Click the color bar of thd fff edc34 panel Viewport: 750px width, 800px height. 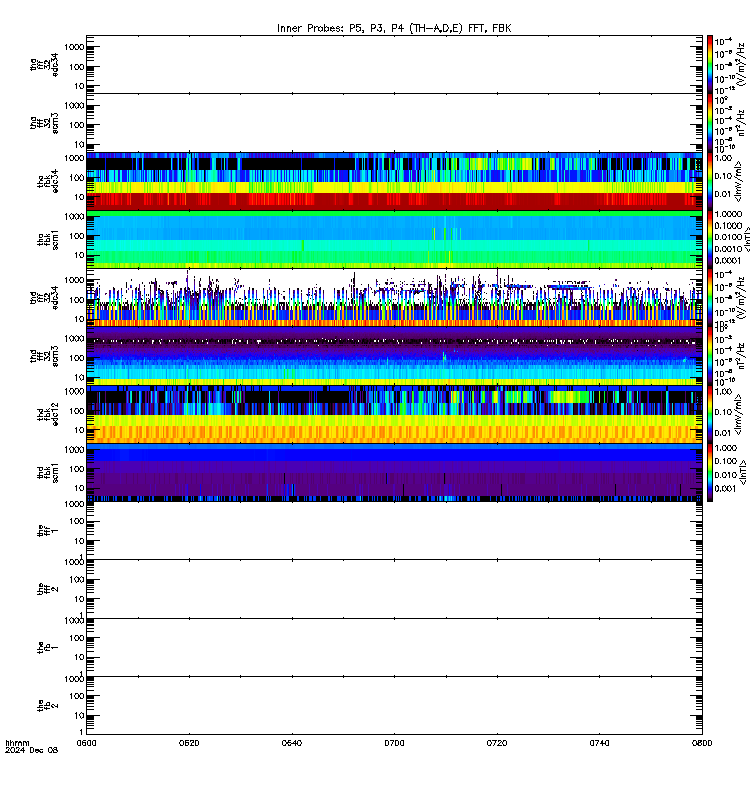(710, 298)
